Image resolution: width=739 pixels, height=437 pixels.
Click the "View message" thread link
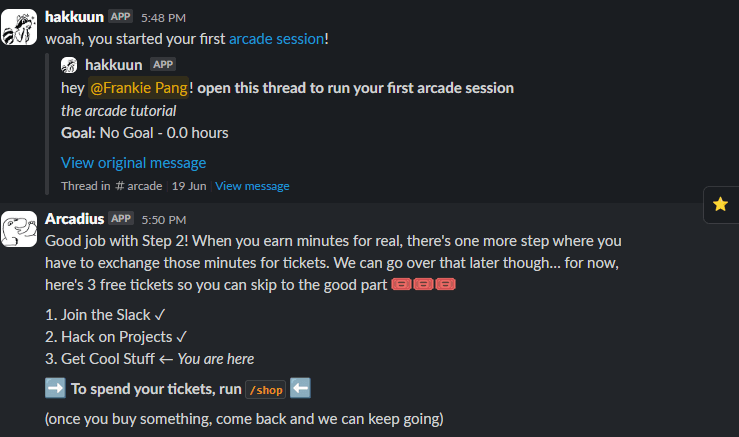pos(252,186)
